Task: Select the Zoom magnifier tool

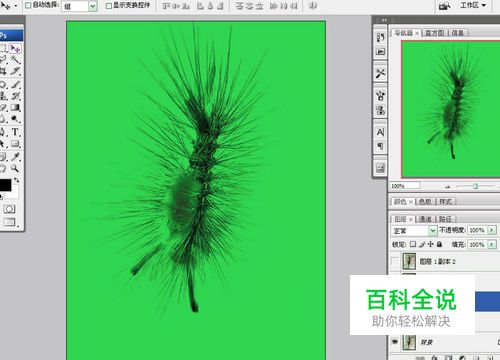Action: point(15,168)
